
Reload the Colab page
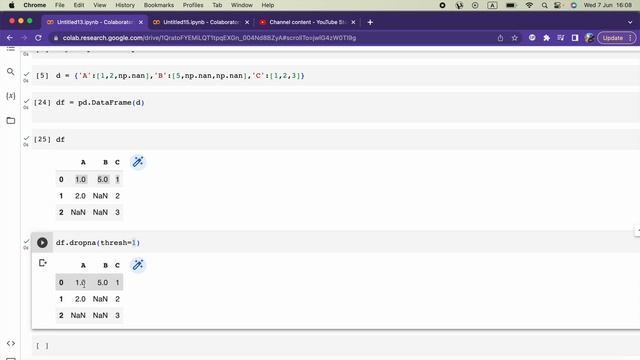[38, 38]
